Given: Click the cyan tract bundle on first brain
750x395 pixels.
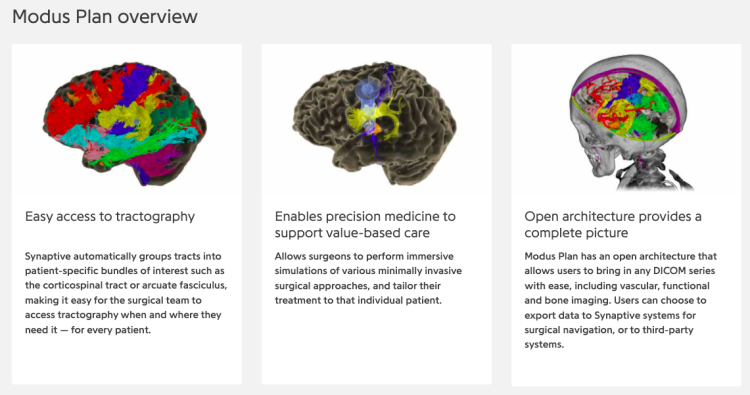Looking at the screenshot, I should coord(91,135).
